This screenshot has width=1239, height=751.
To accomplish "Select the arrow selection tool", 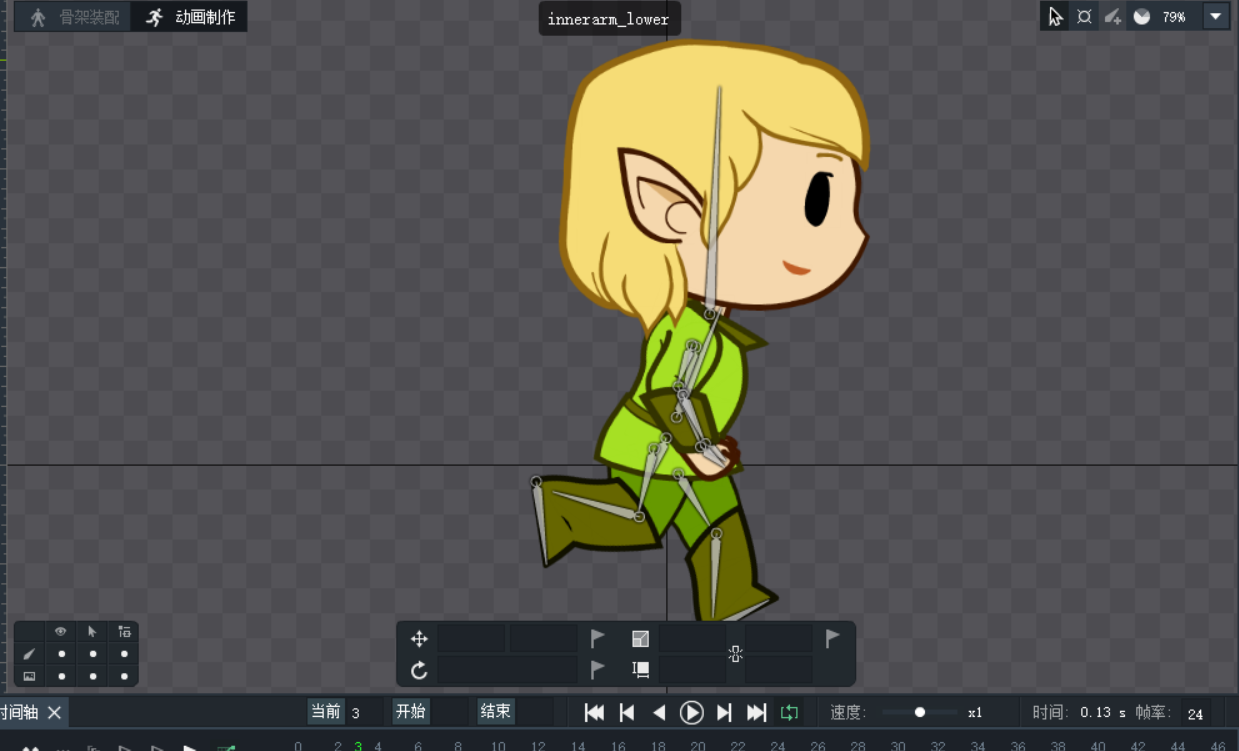I will pos(1055,17).
